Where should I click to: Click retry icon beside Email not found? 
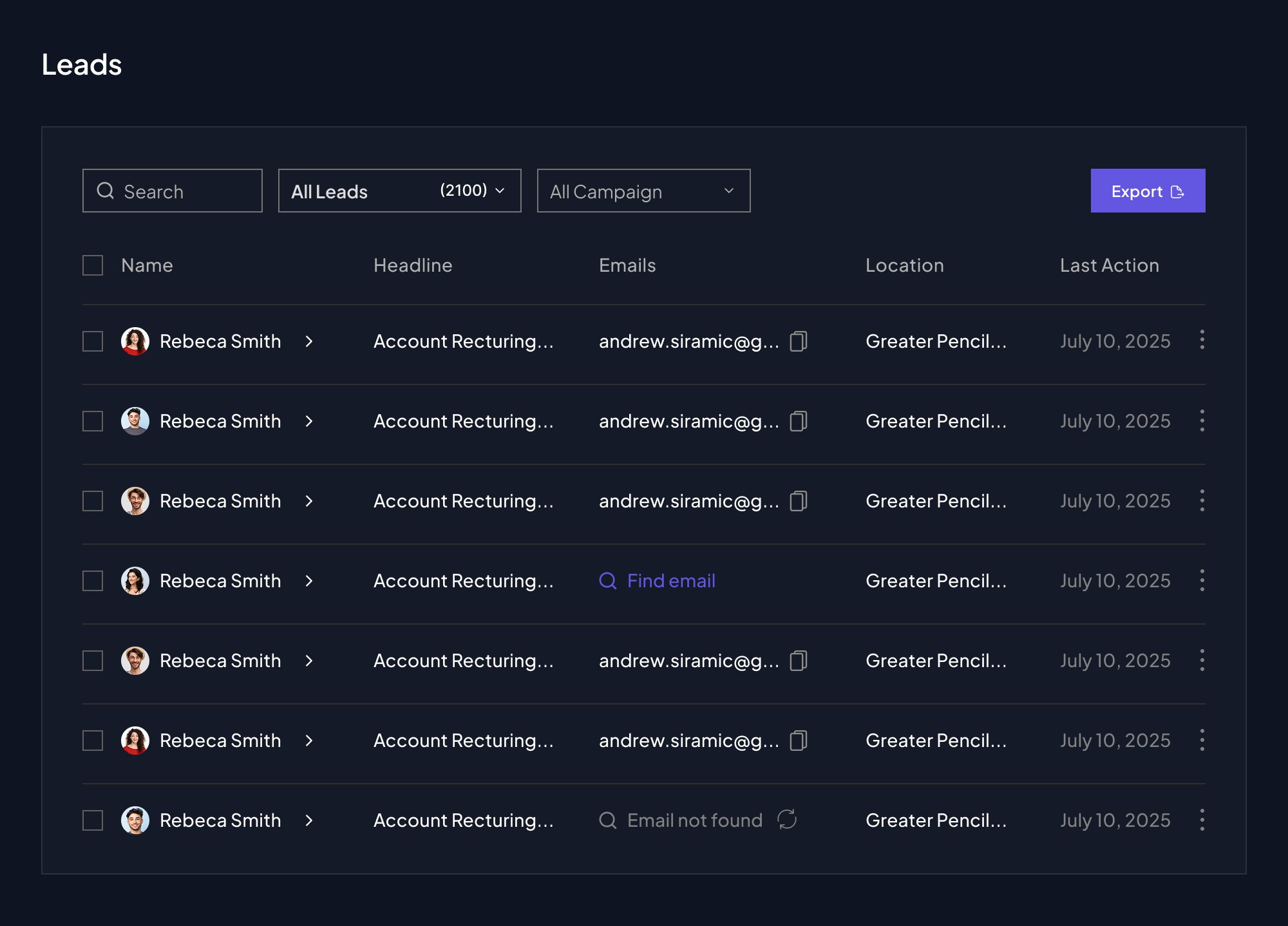pyautogui.click(x=787, y=820)
